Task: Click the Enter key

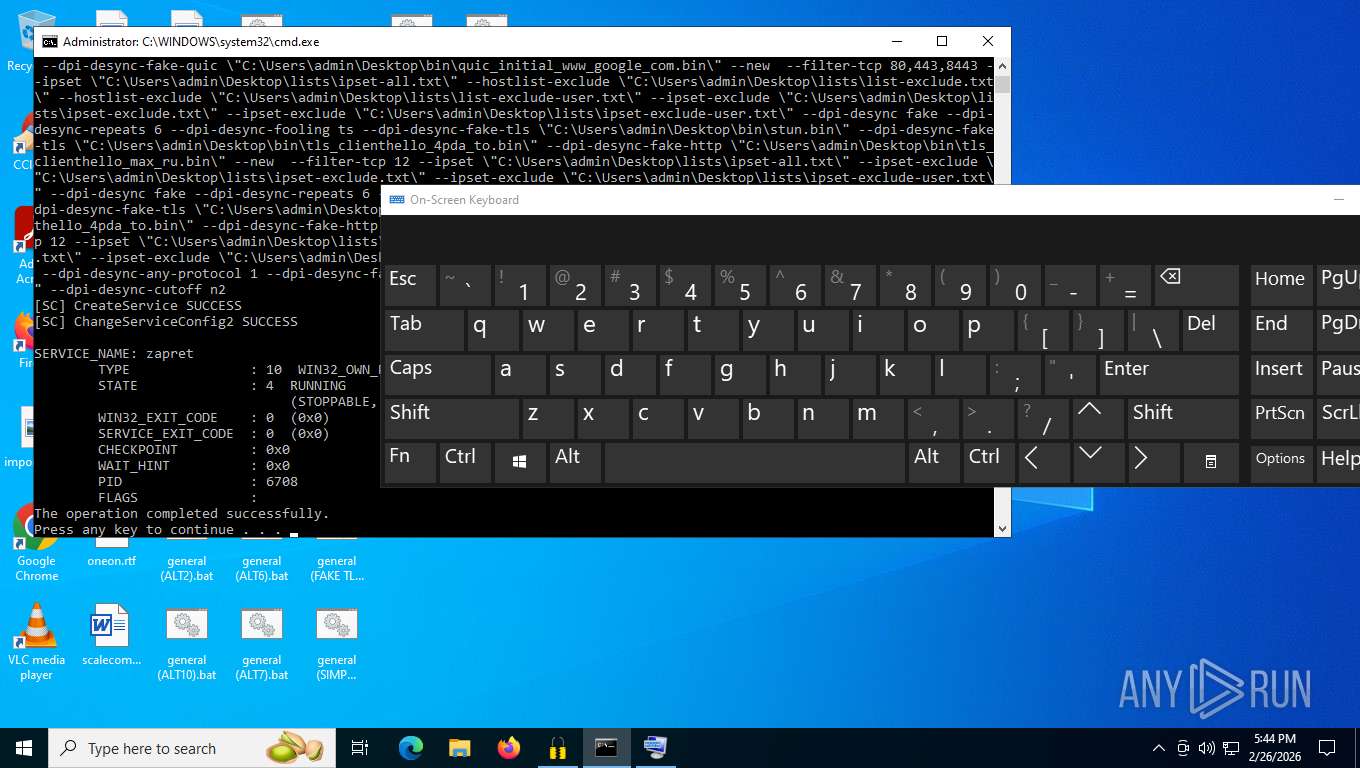Action: pos(1168,374)
